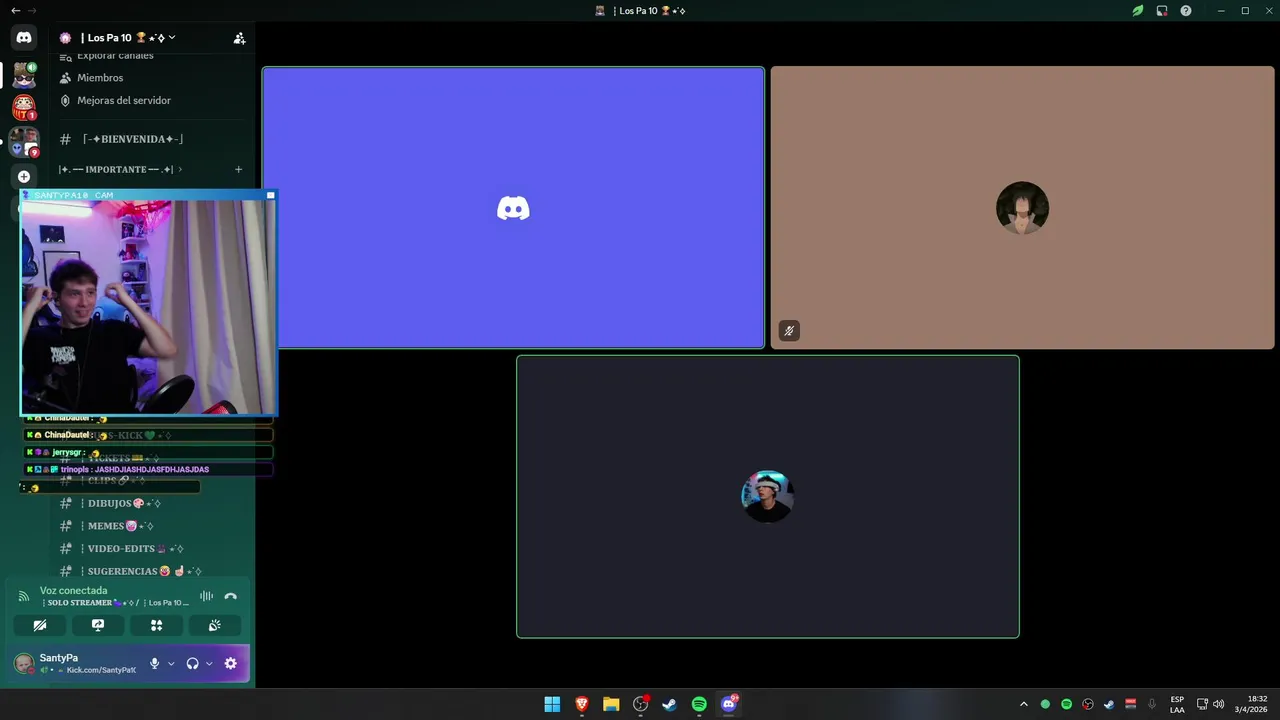Click the muted microphone badge on tan tile

click(789, 331)
